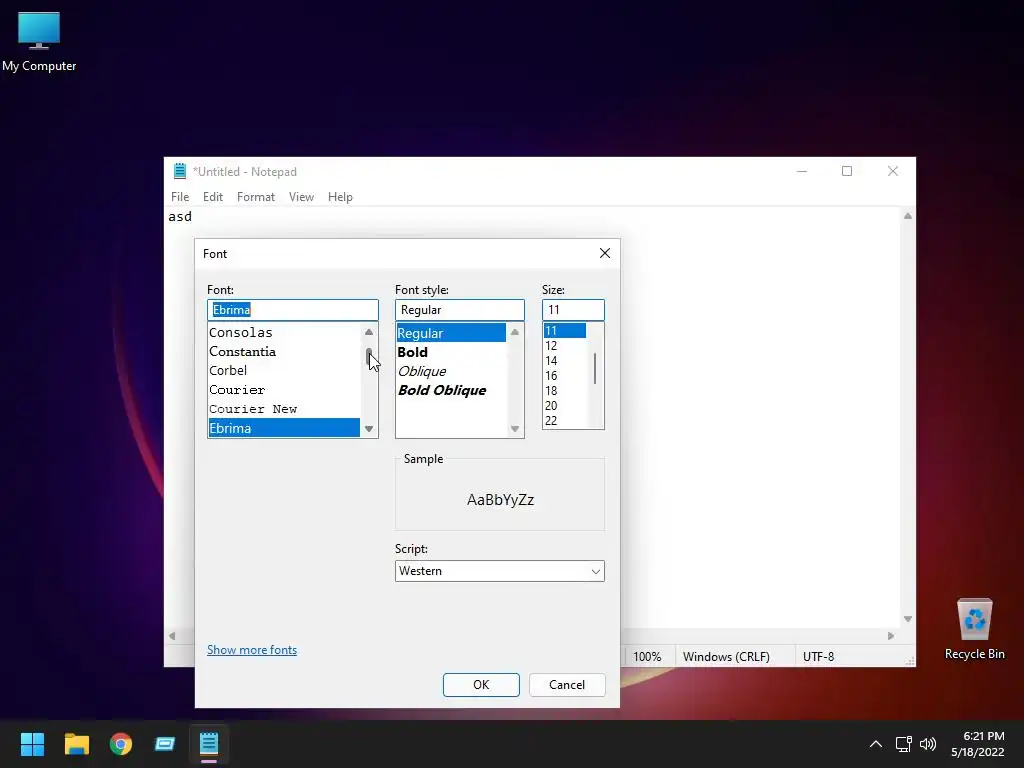Expand the Script dropdown showing Western
The height and width of the screenshot is (768, 1024).
[x=500, y=571]
